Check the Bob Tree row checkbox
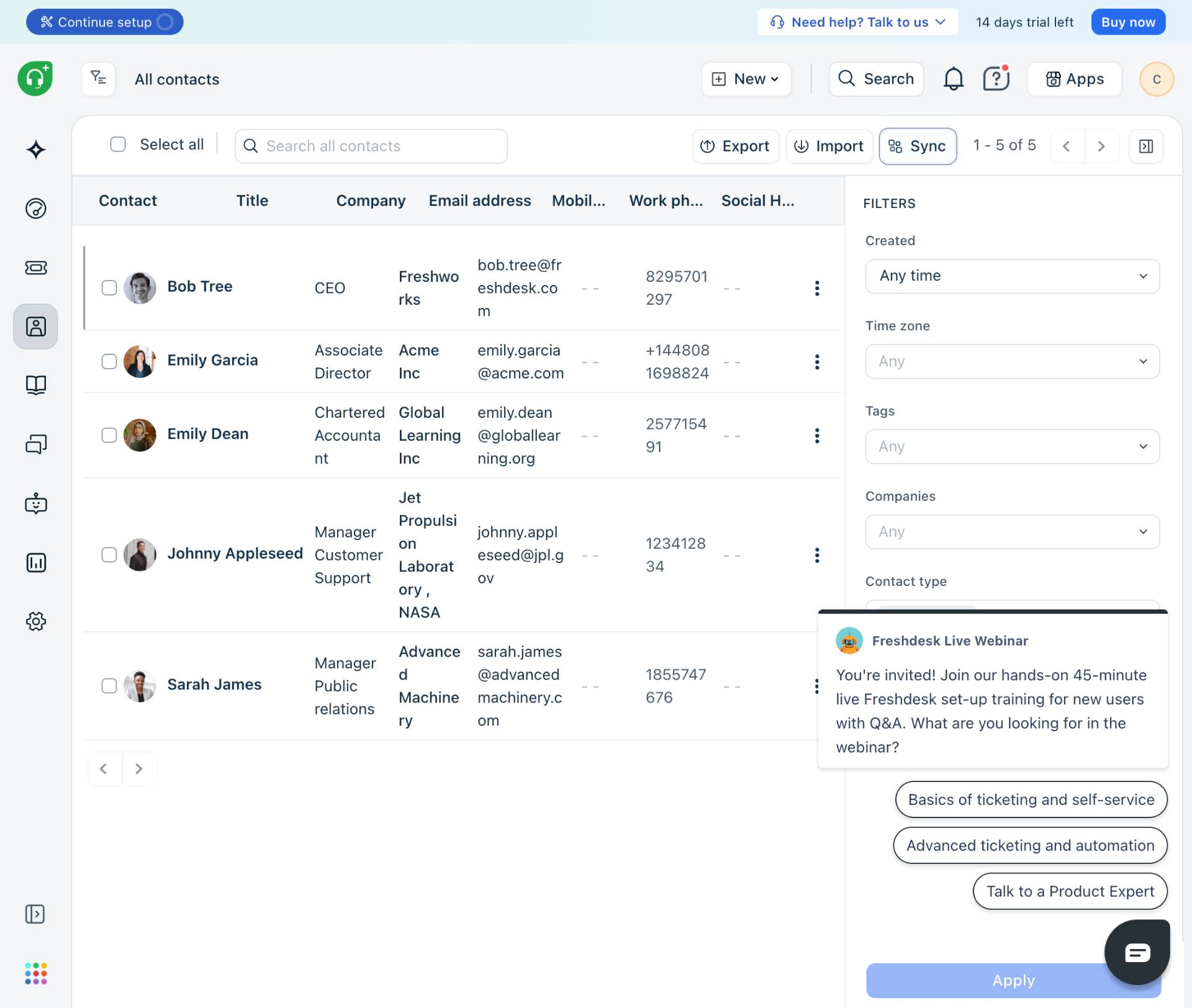Image resolution: width=1192 pixels, height=1008 pixels. 109,287
